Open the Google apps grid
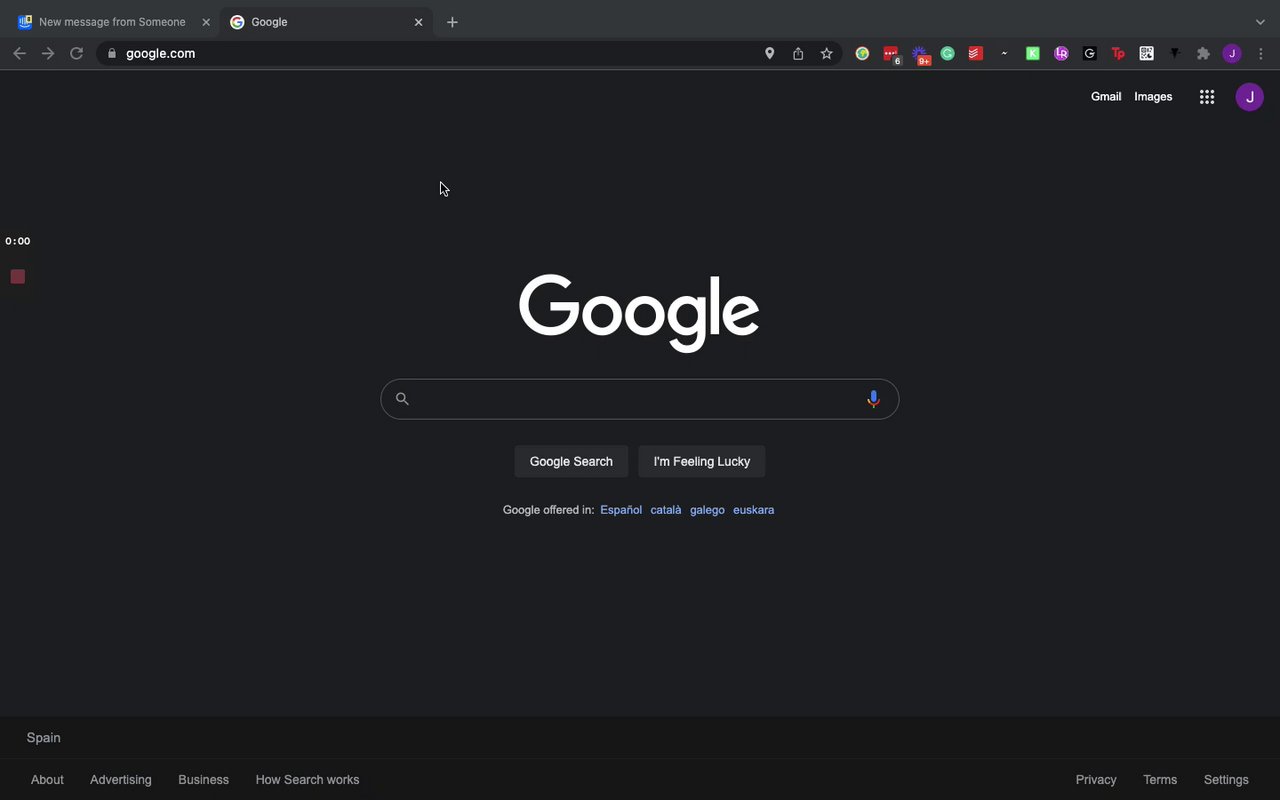1280x800 pixels. click(x=1207, y=97)
